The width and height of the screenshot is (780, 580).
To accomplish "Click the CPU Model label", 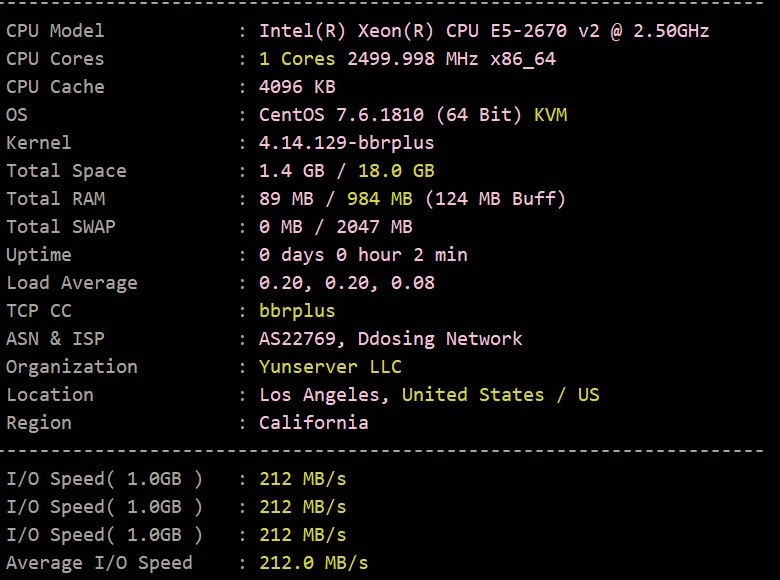I will click(x=55, y=31).
